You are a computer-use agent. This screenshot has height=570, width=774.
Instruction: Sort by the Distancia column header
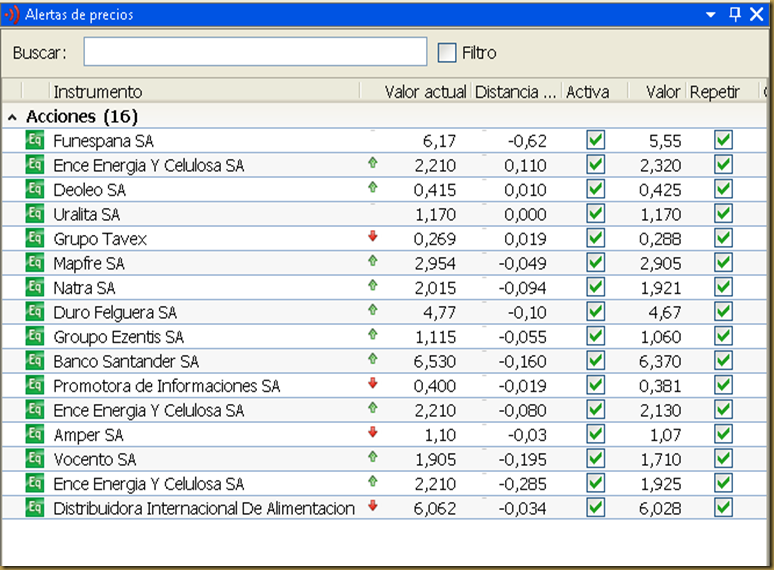tap(517, 91)
